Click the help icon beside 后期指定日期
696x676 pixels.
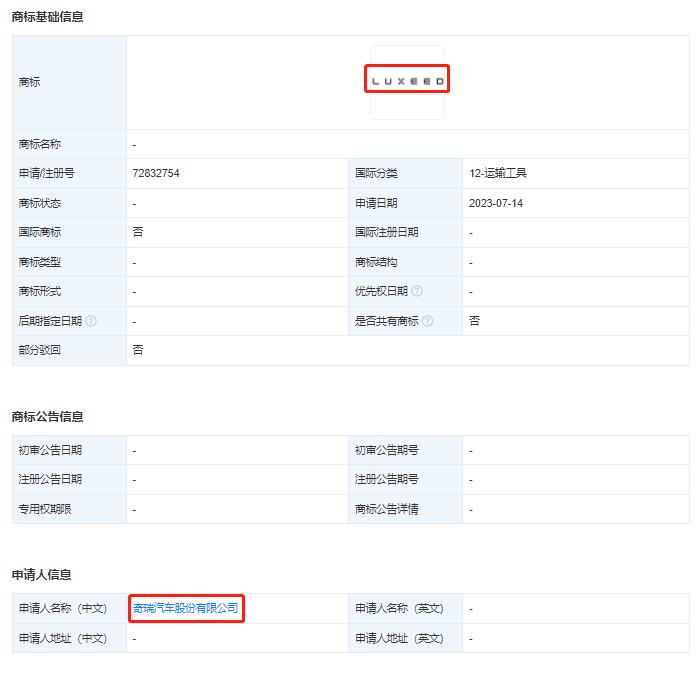point(91,320)
